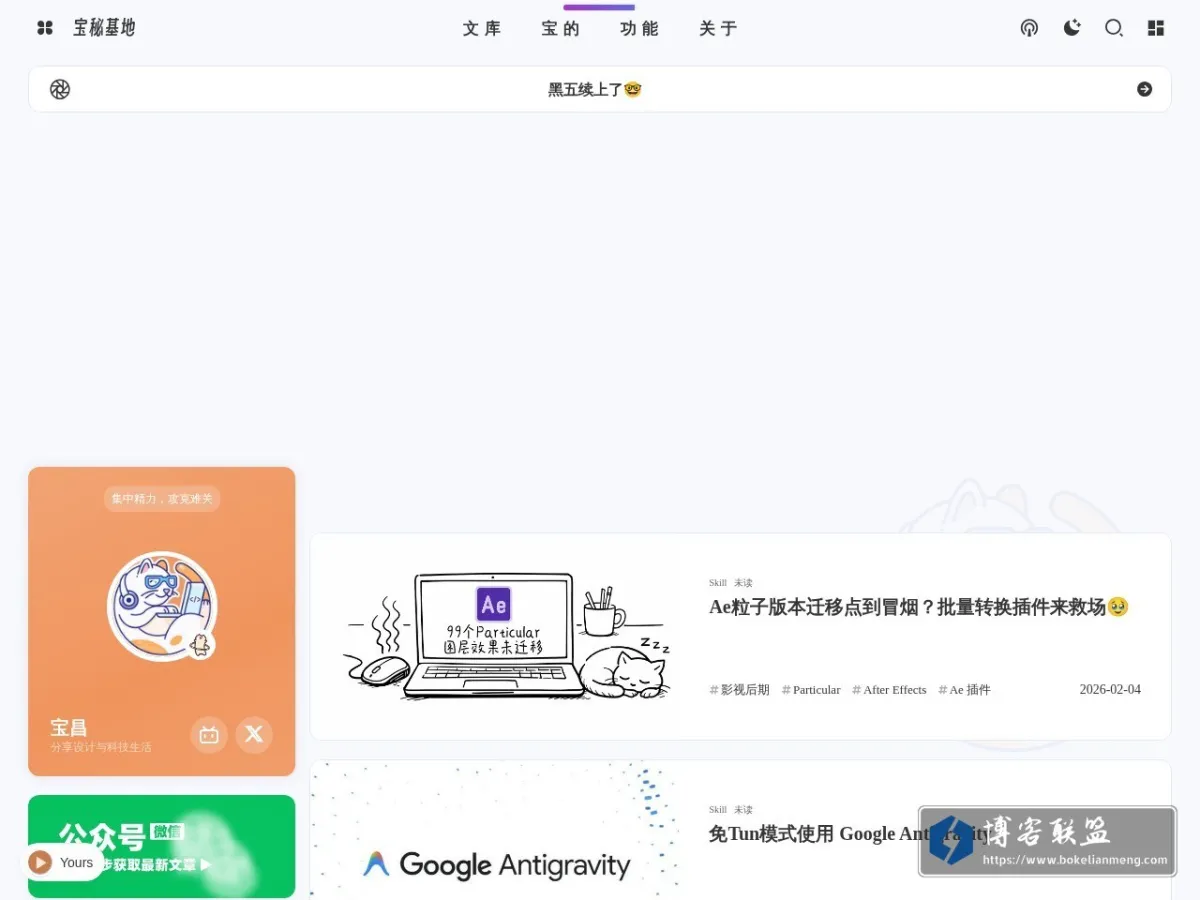Viewport: 1200px width, 900px height.
Task: Open the 功能 menu
Action: point(640,29)
